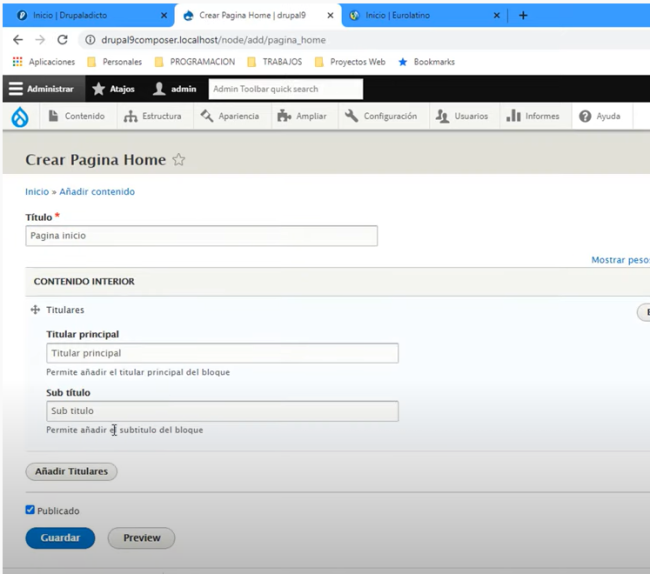Open the PROGRAMACION bookmarks folder
The image size is (650, 574).
195,62
